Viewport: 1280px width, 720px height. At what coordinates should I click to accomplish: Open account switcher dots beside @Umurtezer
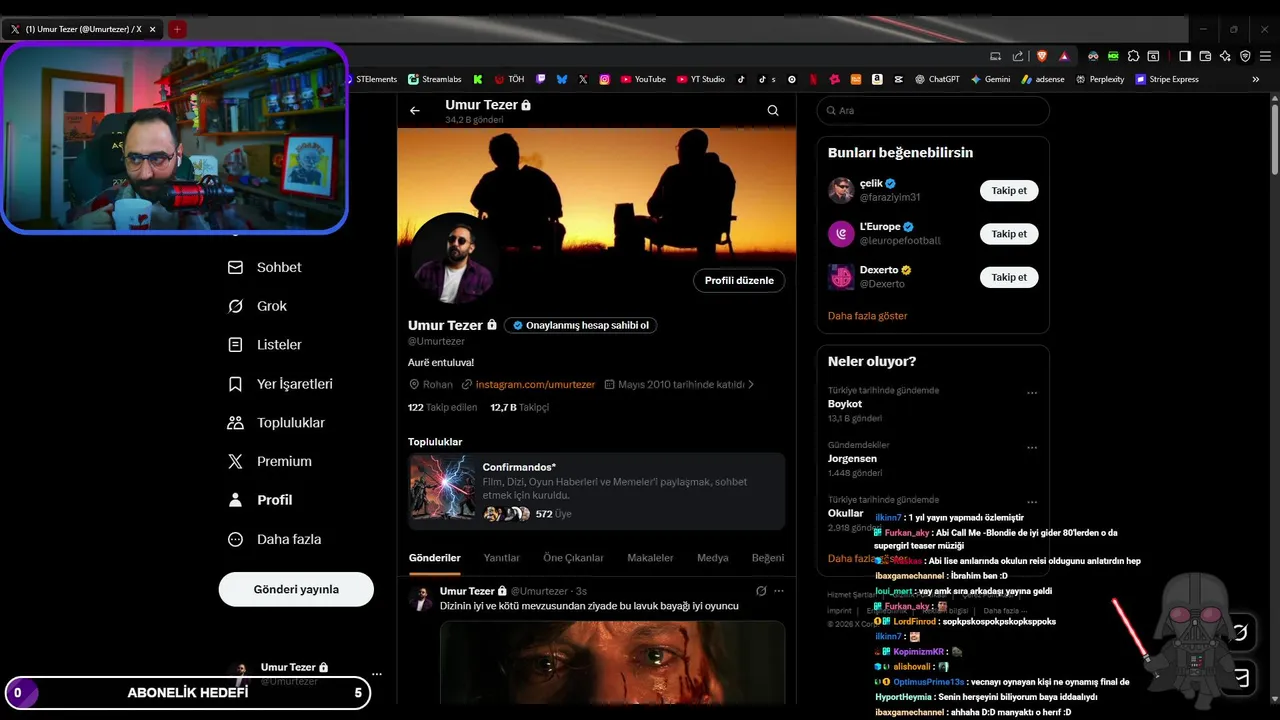tap(377, 674)
